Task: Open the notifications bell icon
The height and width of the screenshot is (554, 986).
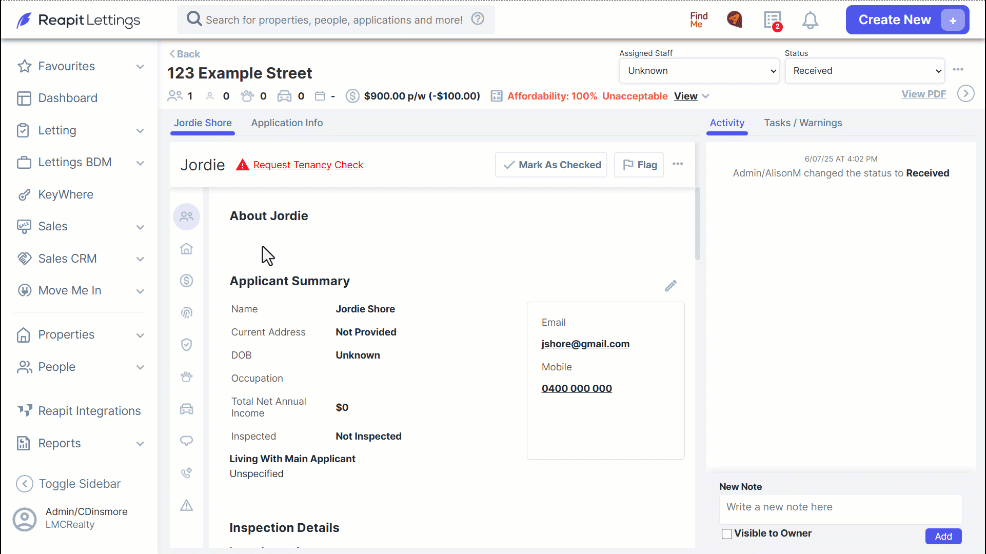Action: click(x=811, y=20)
